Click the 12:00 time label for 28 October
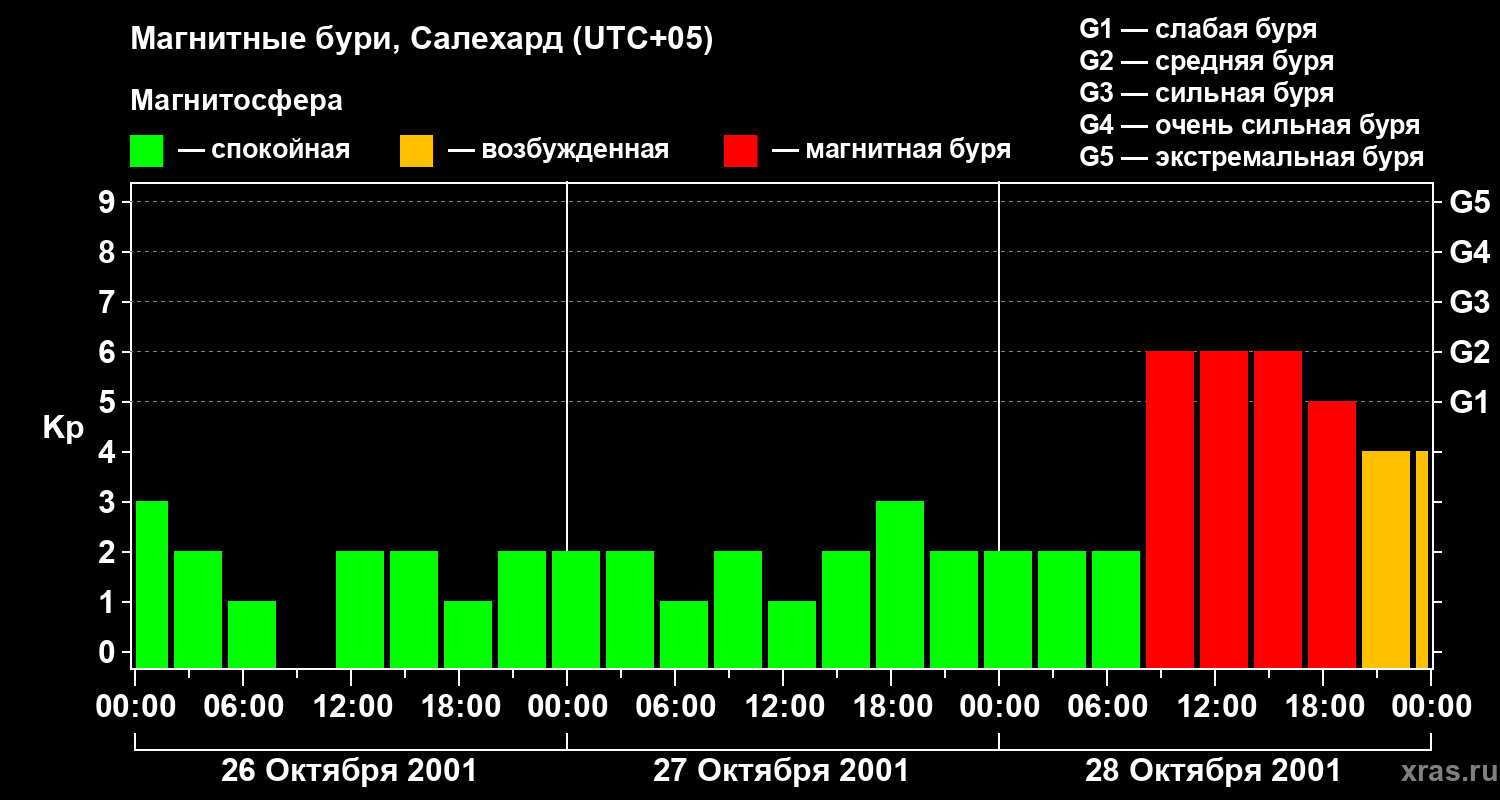 (x=1215, y=706)
